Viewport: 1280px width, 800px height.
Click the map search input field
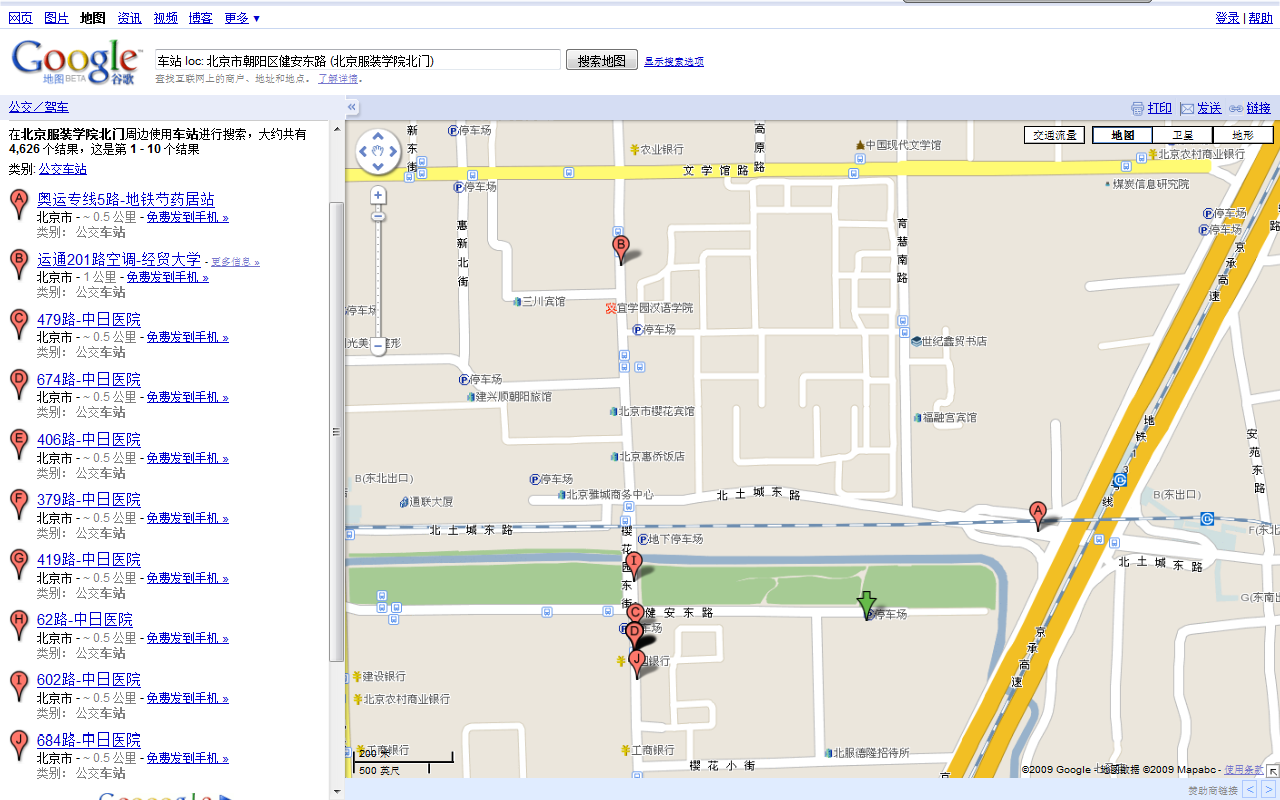click(x=357, y=60)
